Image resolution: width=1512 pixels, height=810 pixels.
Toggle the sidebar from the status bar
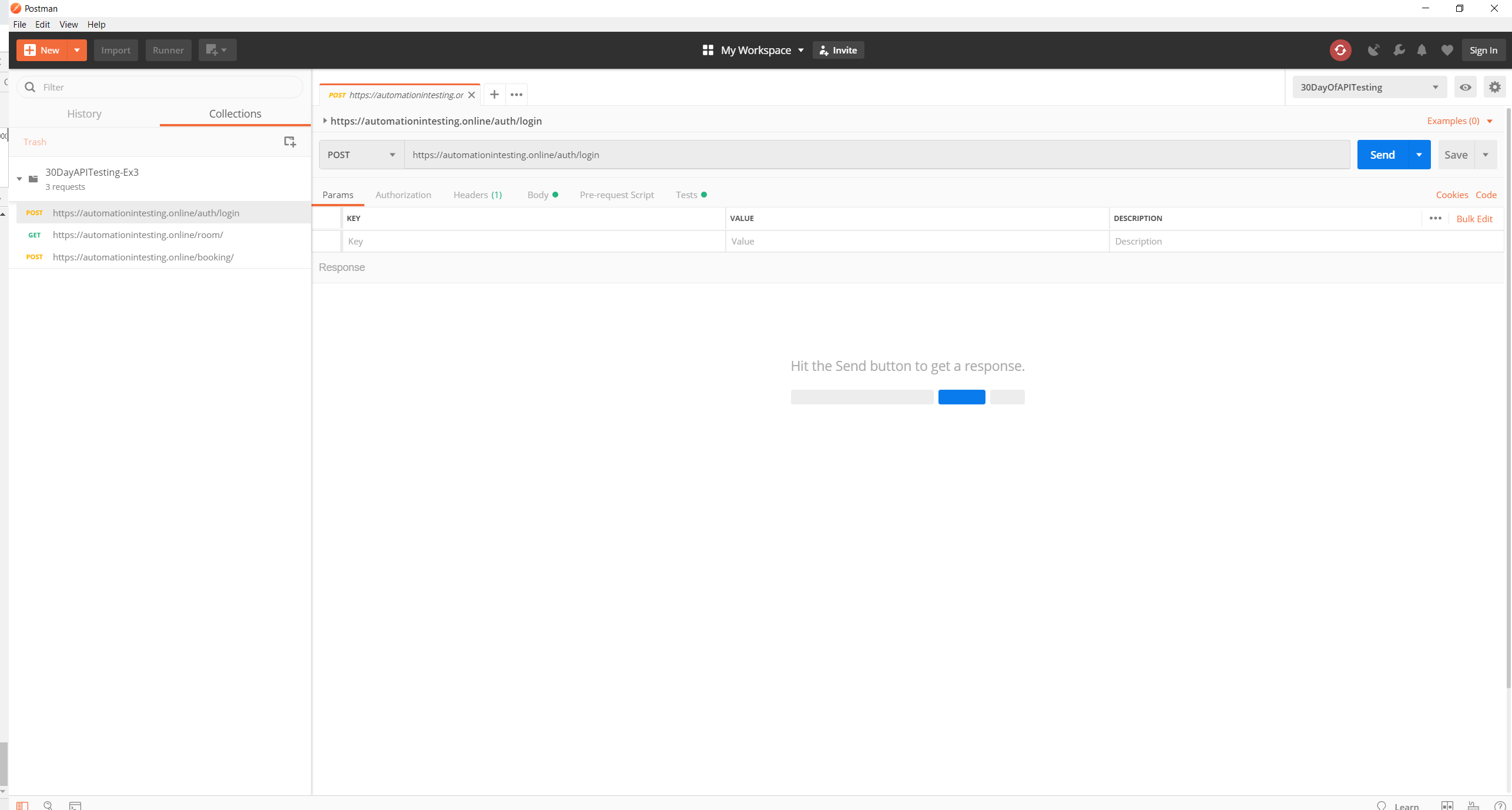pyautogui.click(x=22, y=805)
